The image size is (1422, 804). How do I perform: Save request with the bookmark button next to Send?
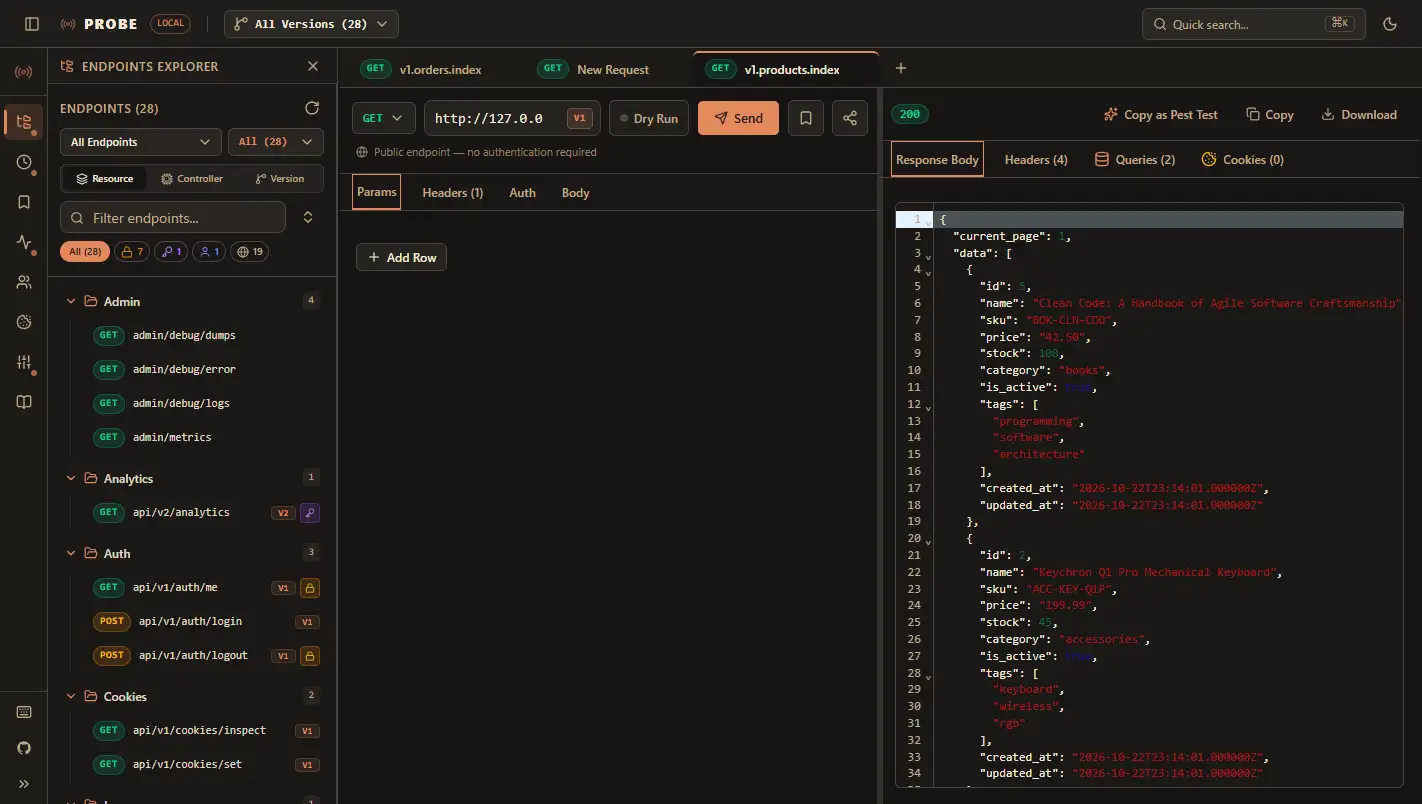pyautogui.click(x=806, y=118)
